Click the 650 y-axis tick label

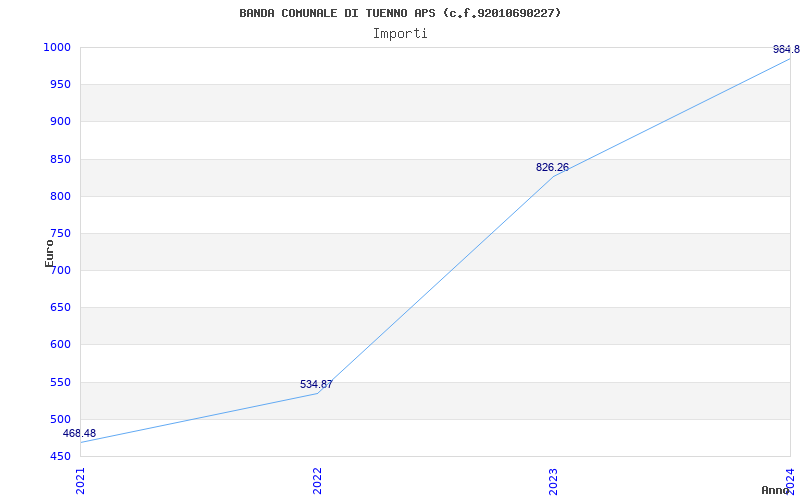pyautogui.click(x=60, y=308)
